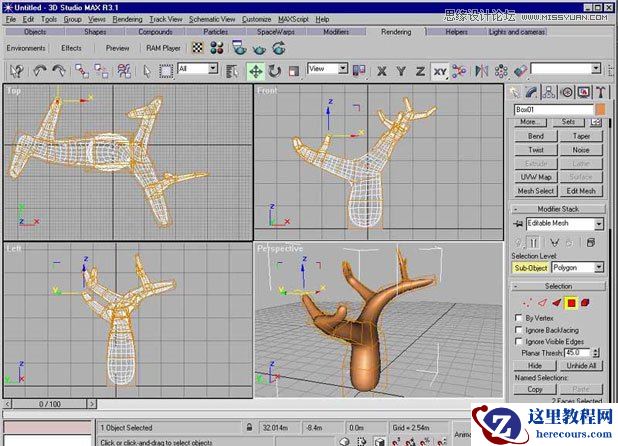Toggle the yellow Sub-Object button

tap(531, 268)
